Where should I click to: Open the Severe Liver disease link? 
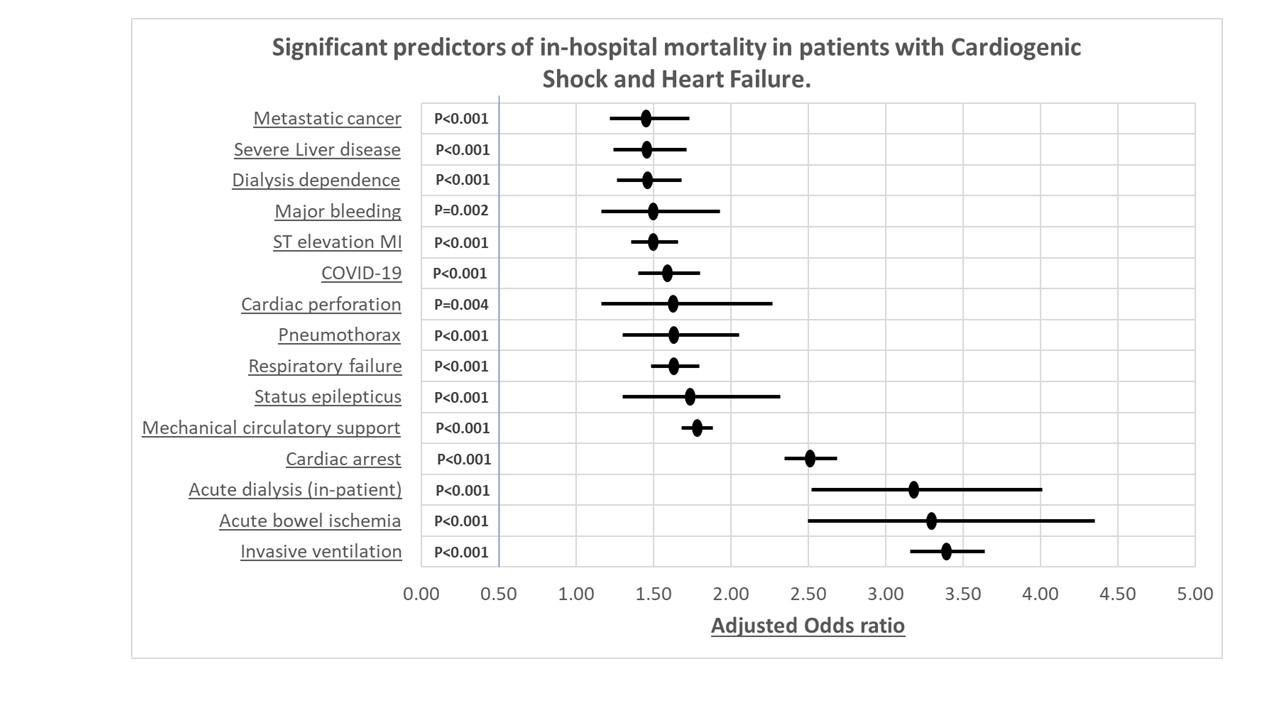[x=317, y=150]
